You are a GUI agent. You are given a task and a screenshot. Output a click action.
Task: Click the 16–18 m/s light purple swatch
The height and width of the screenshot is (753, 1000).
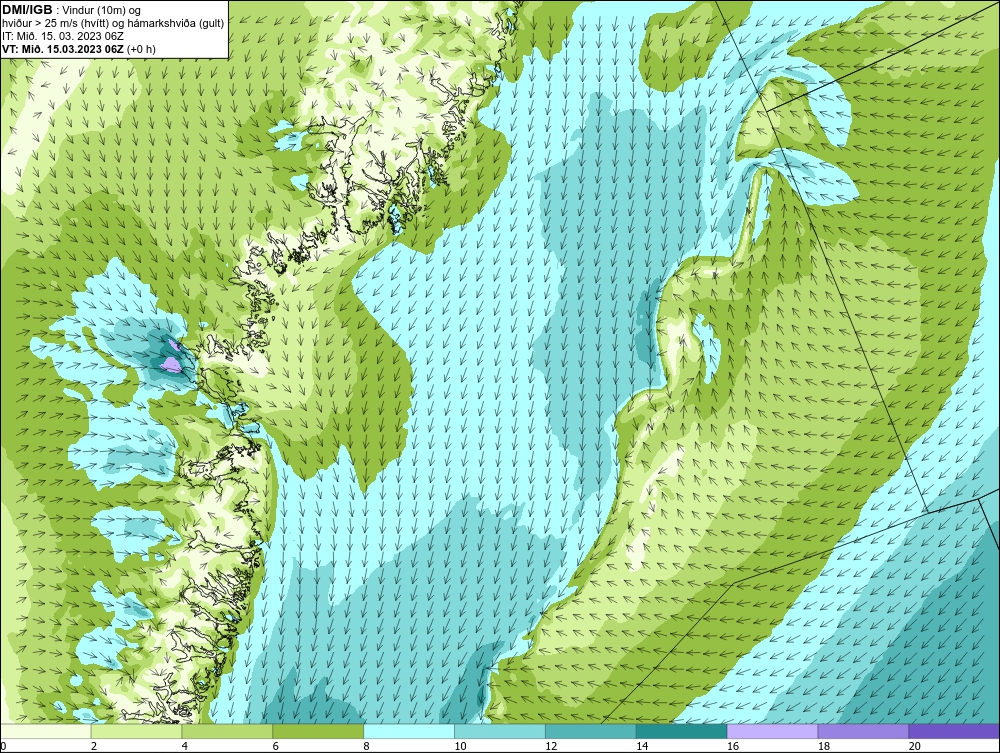click(x=772, y=731)
